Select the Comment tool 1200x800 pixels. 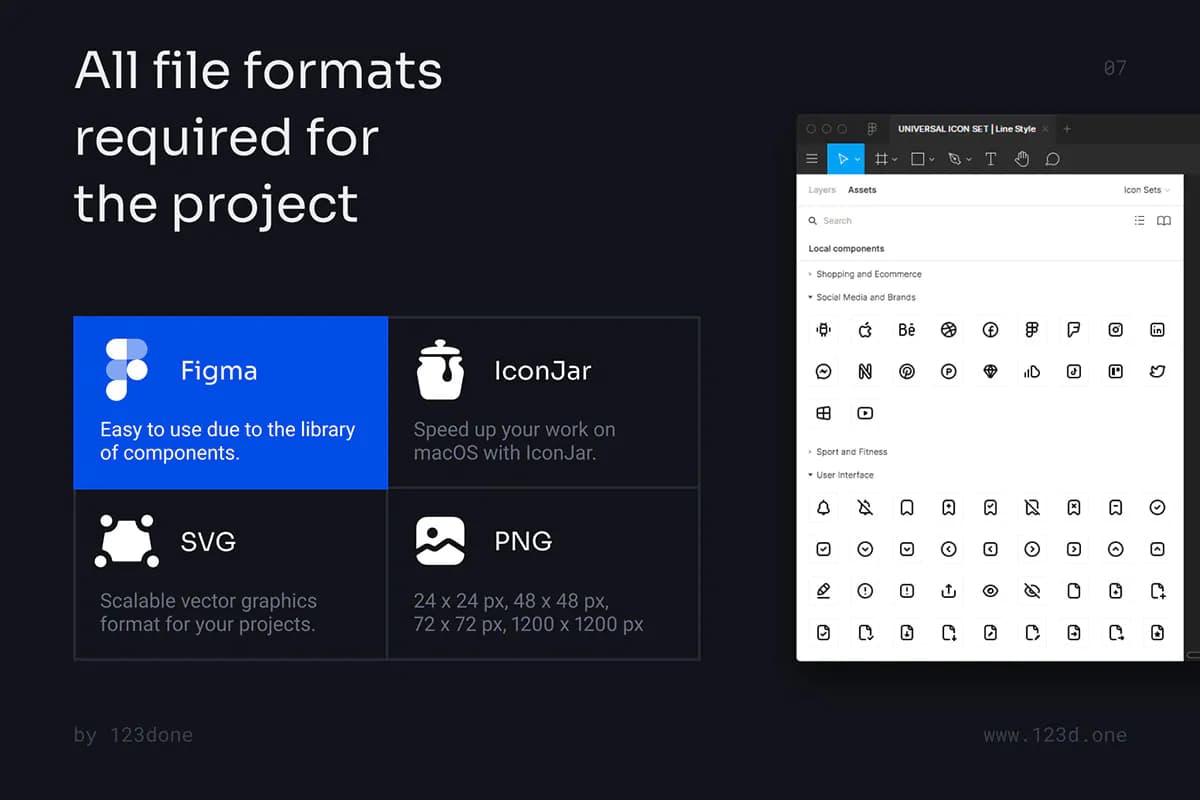1052,159
